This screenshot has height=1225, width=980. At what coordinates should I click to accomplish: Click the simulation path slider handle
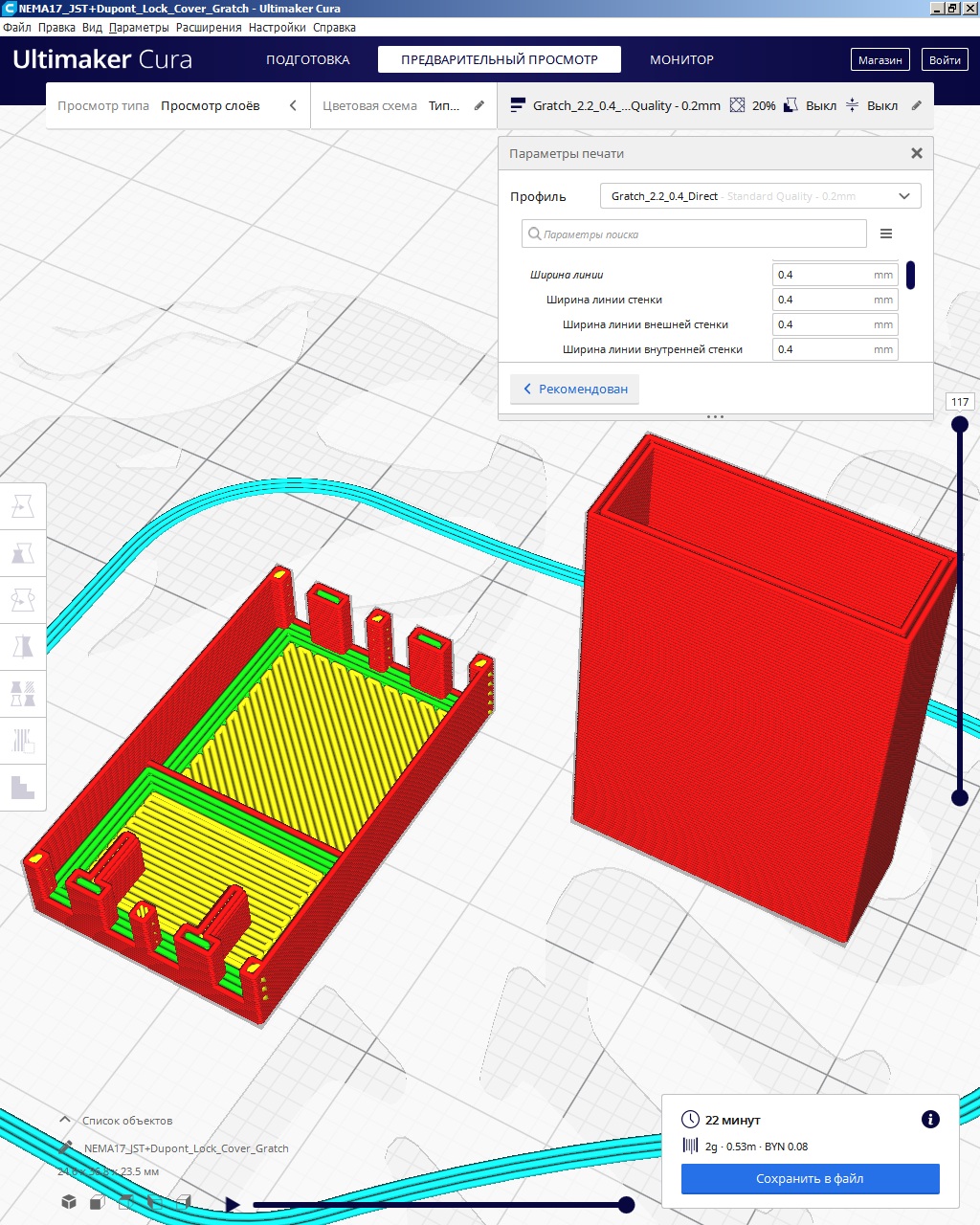click(x=626, y=1204)
